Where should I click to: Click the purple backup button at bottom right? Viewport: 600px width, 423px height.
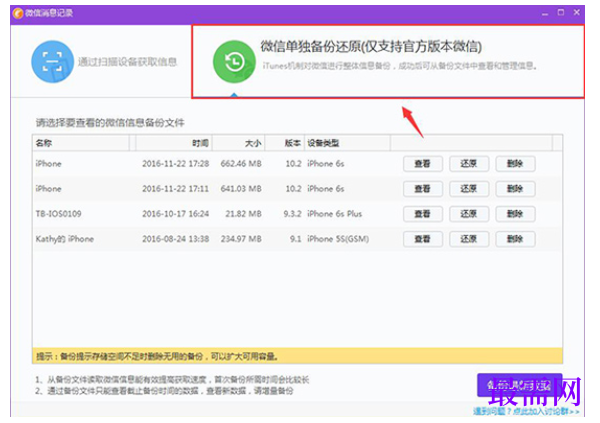(x=520, y=385)
